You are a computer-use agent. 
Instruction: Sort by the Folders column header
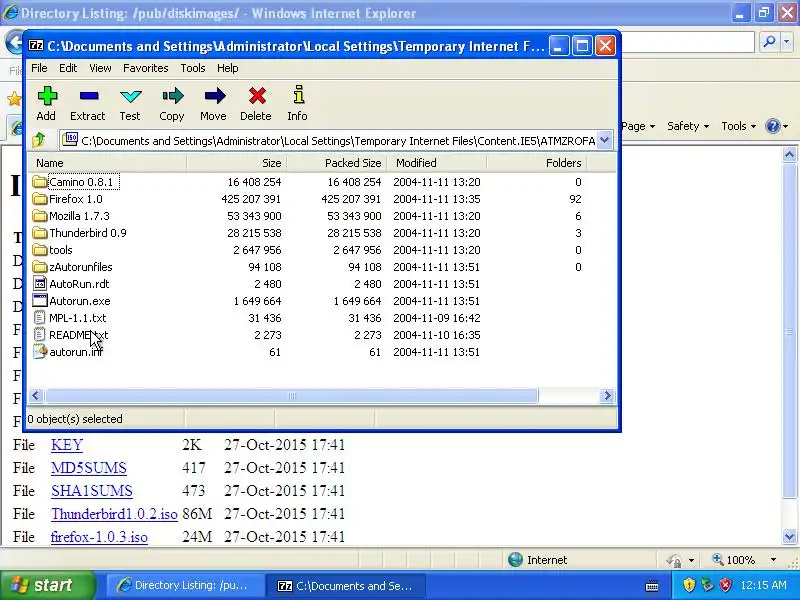537,163
